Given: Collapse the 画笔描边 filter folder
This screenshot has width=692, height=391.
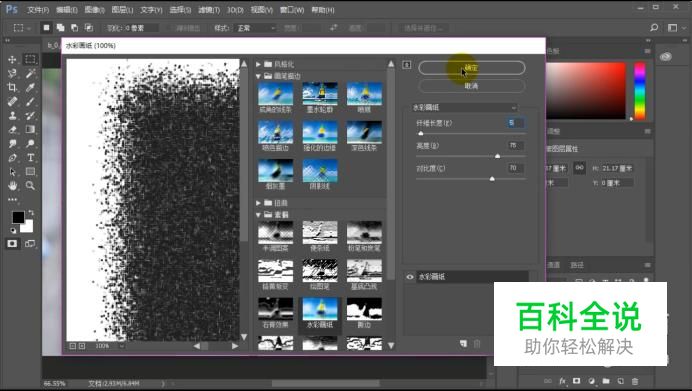Looking at the screenshot, I should tap(259, 76).
